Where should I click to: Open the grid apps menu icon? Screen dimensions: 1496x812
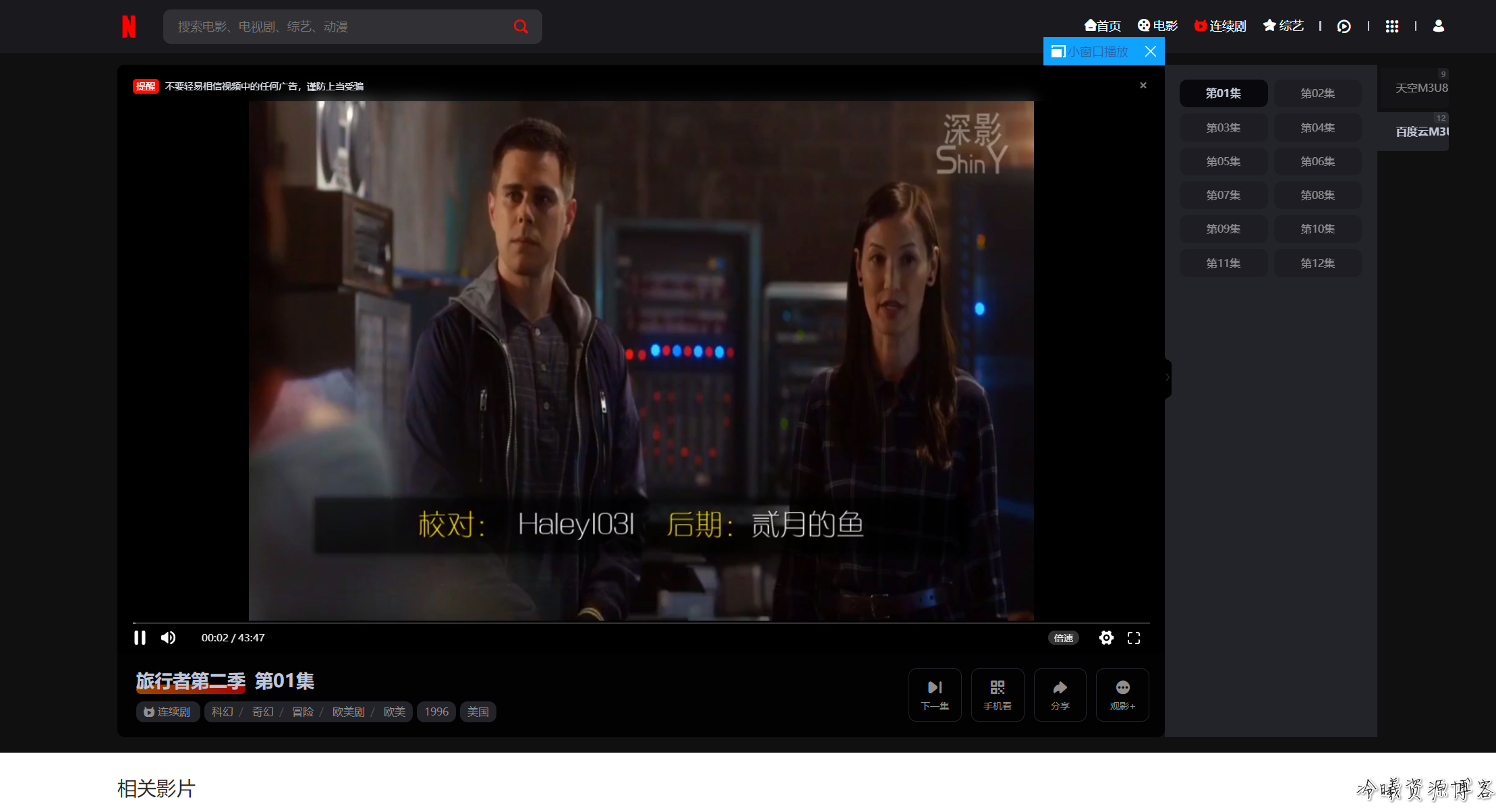(x=1391, y=26)
